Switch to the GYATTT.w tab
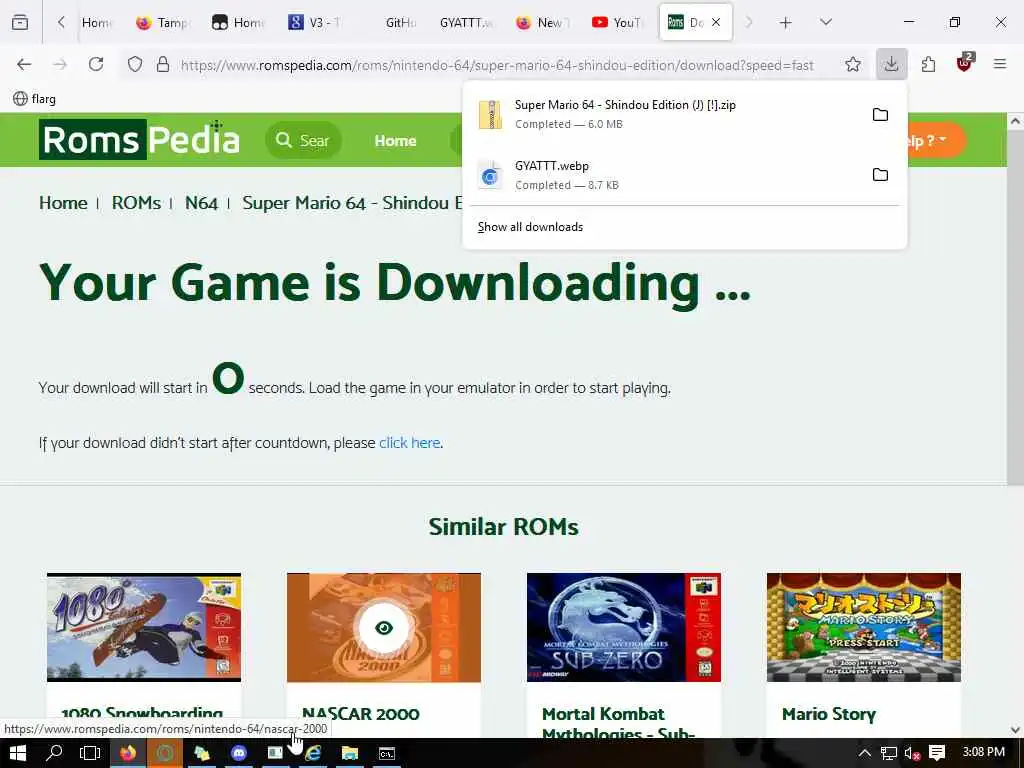 click(465, 23)
